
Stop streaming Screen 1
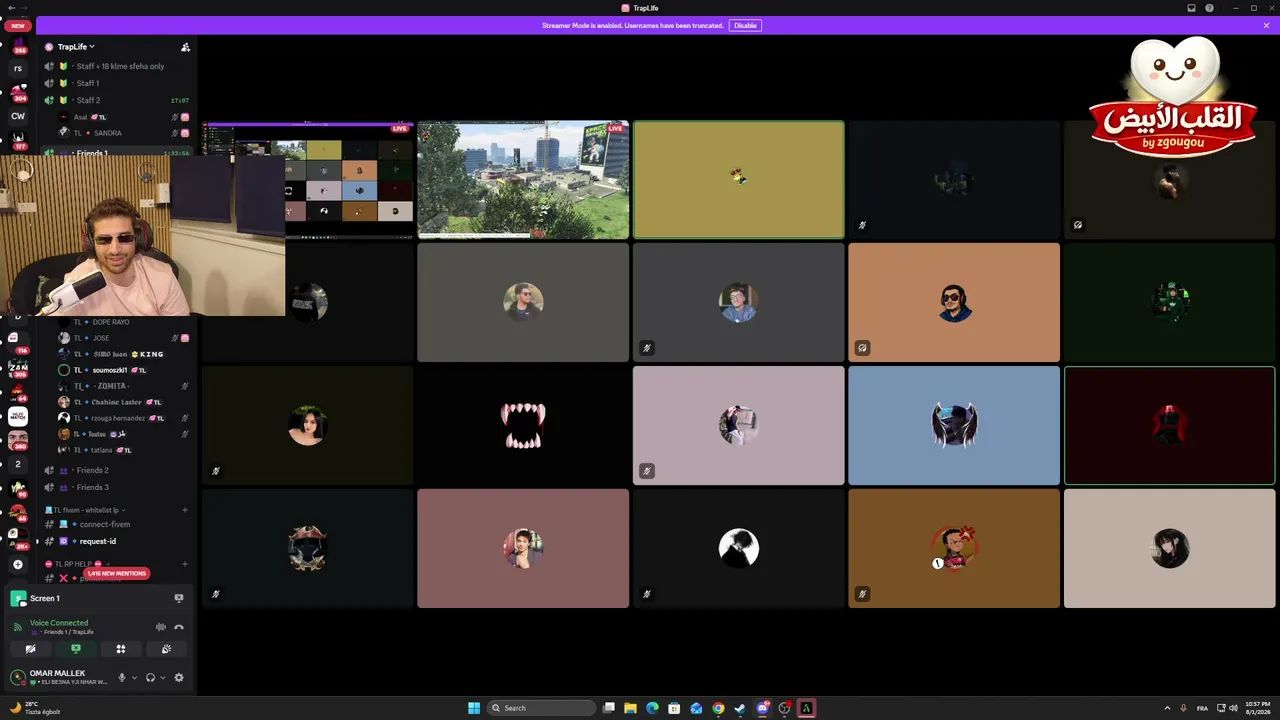pyautogui.click(x=179, y=598)
